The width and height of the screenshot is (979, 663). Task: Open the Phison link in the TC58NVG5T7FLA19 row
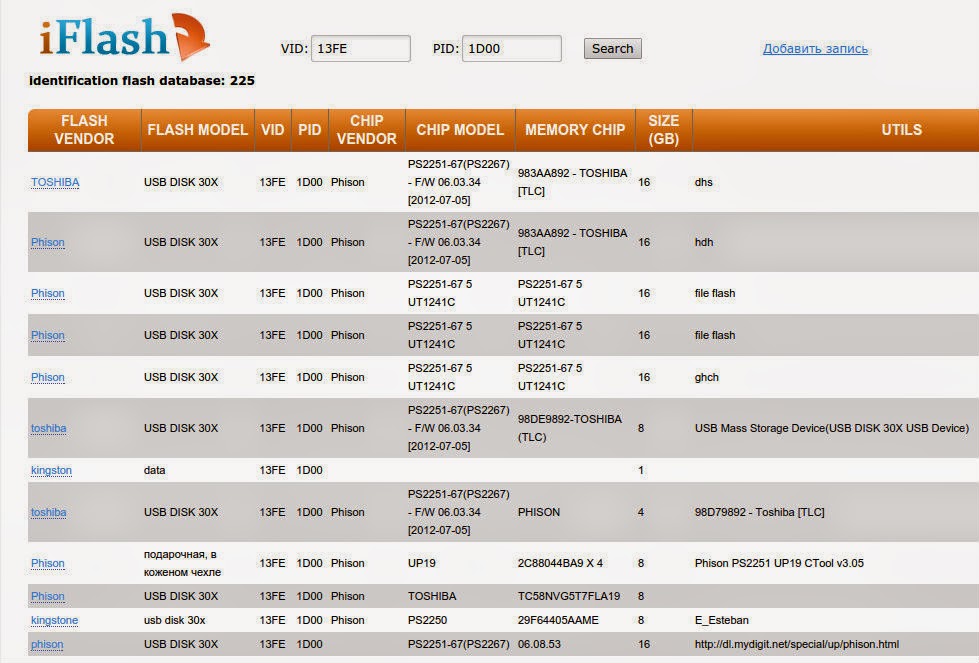(47, 596)
